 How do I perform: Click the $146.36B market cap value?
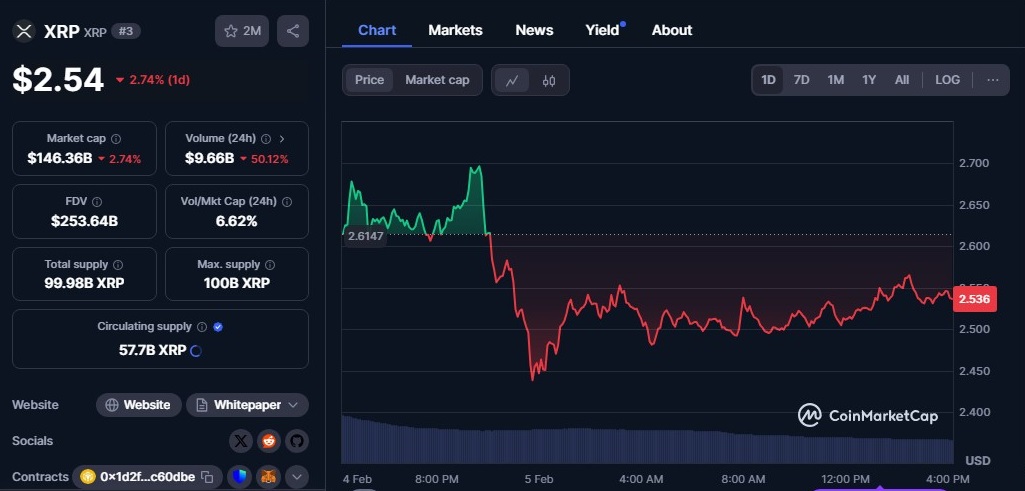[x=59, y=158]
